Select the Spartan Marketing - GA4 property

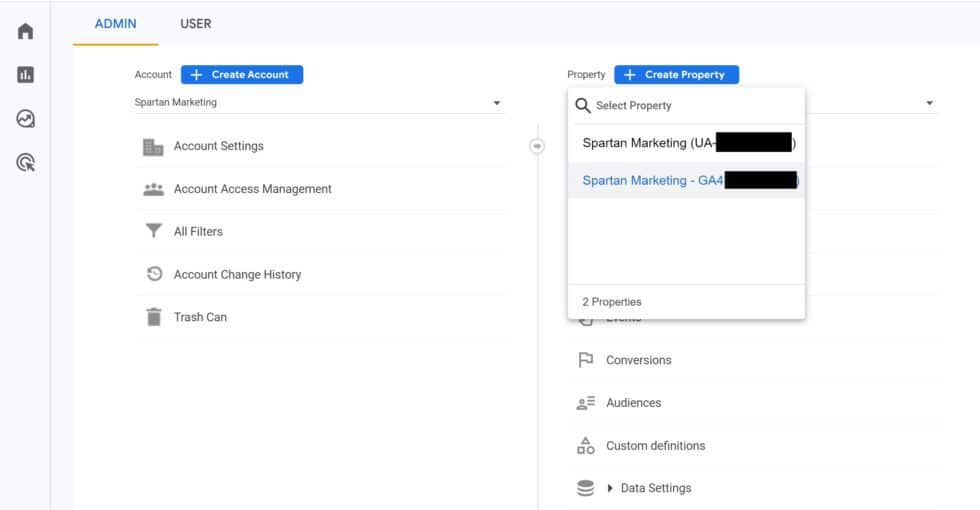686,181
